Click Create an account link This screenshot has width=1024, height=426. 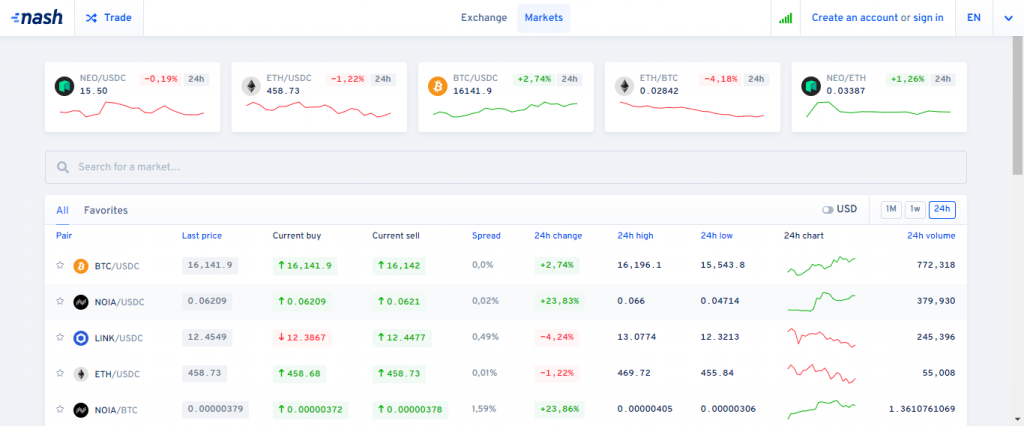tap(854, 18)
